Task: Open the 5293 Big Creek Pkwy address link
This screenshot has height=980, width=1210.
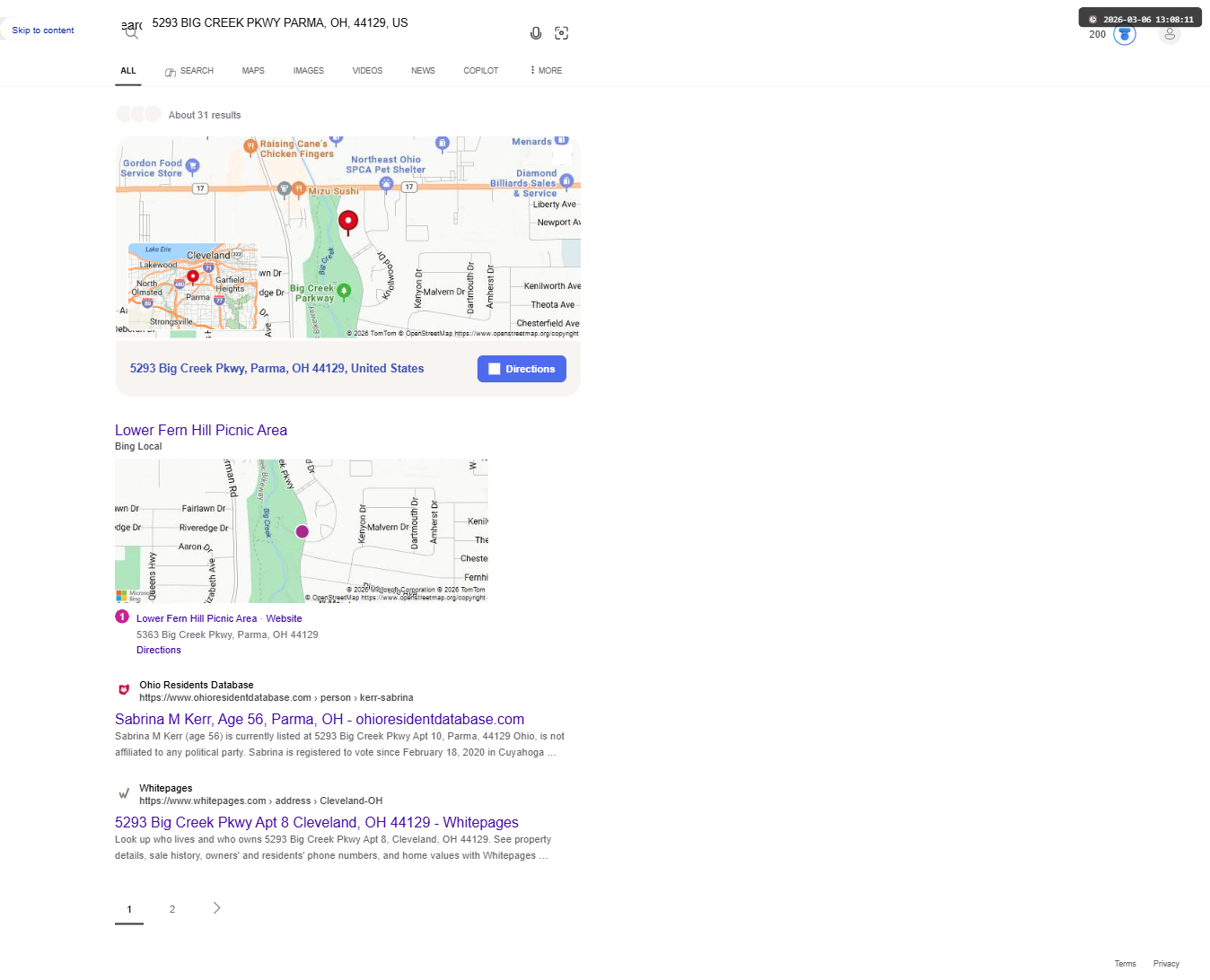Action: (x=276, y=368)
